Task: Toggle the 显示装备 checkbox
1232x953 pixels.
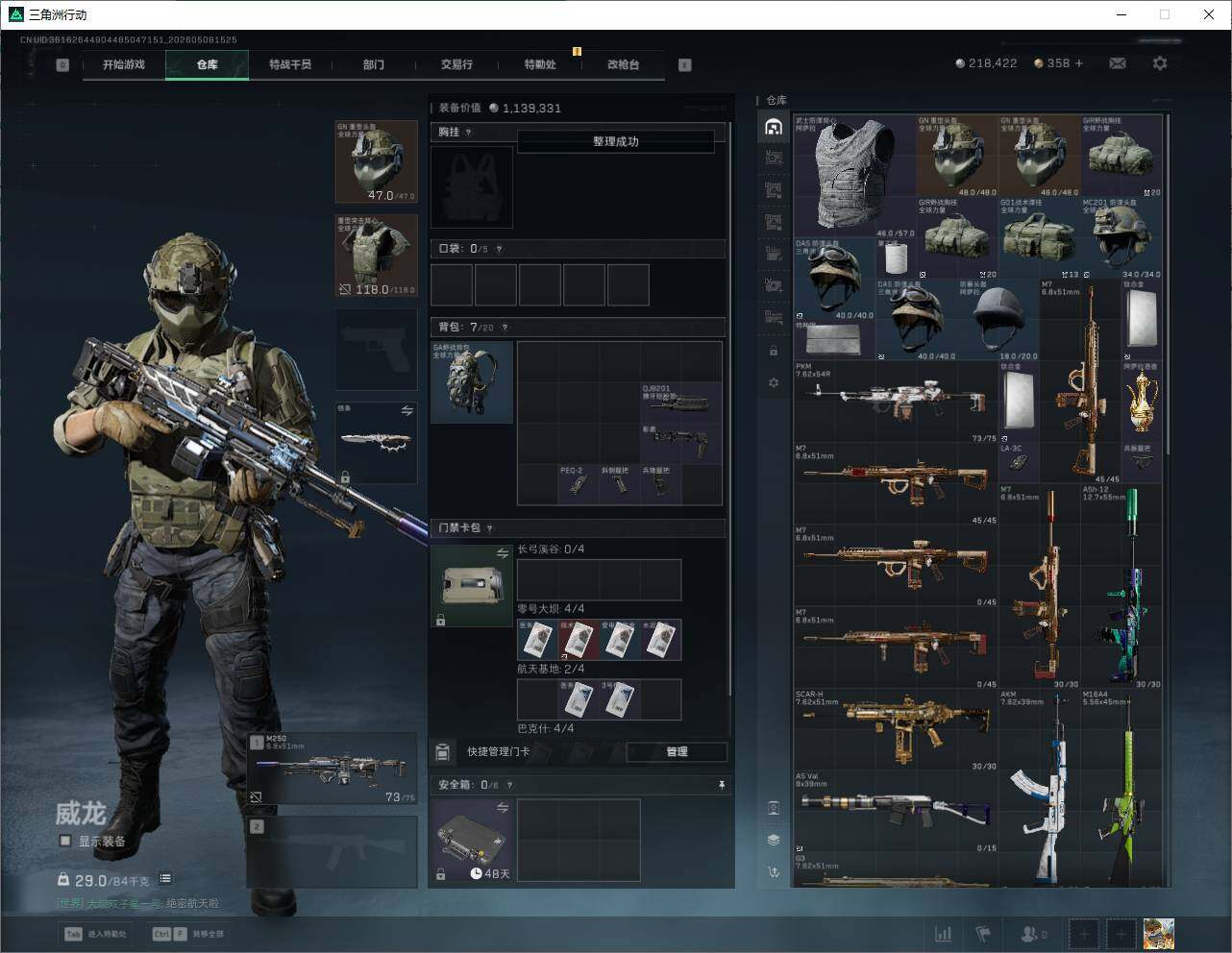Action: [x=65, y=841]
